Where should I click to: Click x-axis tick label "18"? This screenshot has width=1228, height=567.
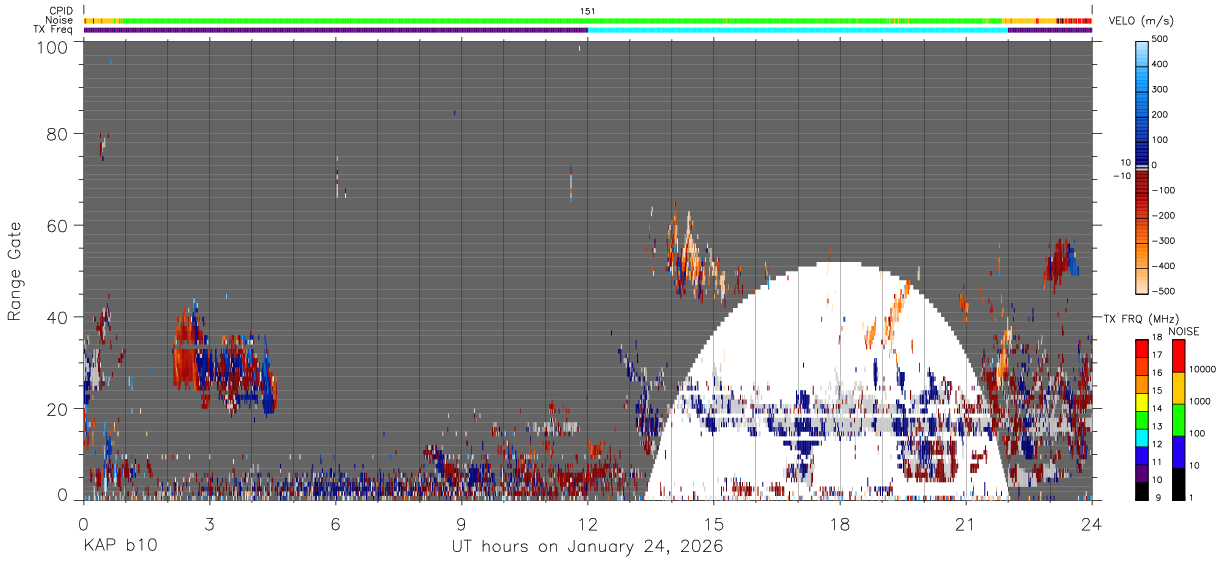click(x=840, y=523)
